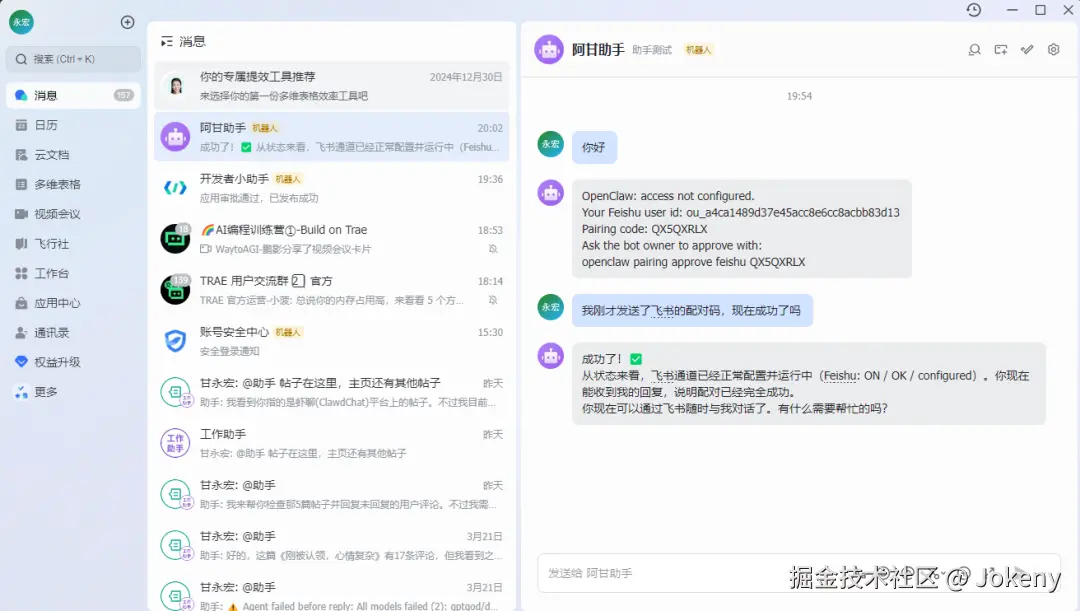Open 飞行社 in the sidebar
1080x611 pixels.
[x=74, y=243]
